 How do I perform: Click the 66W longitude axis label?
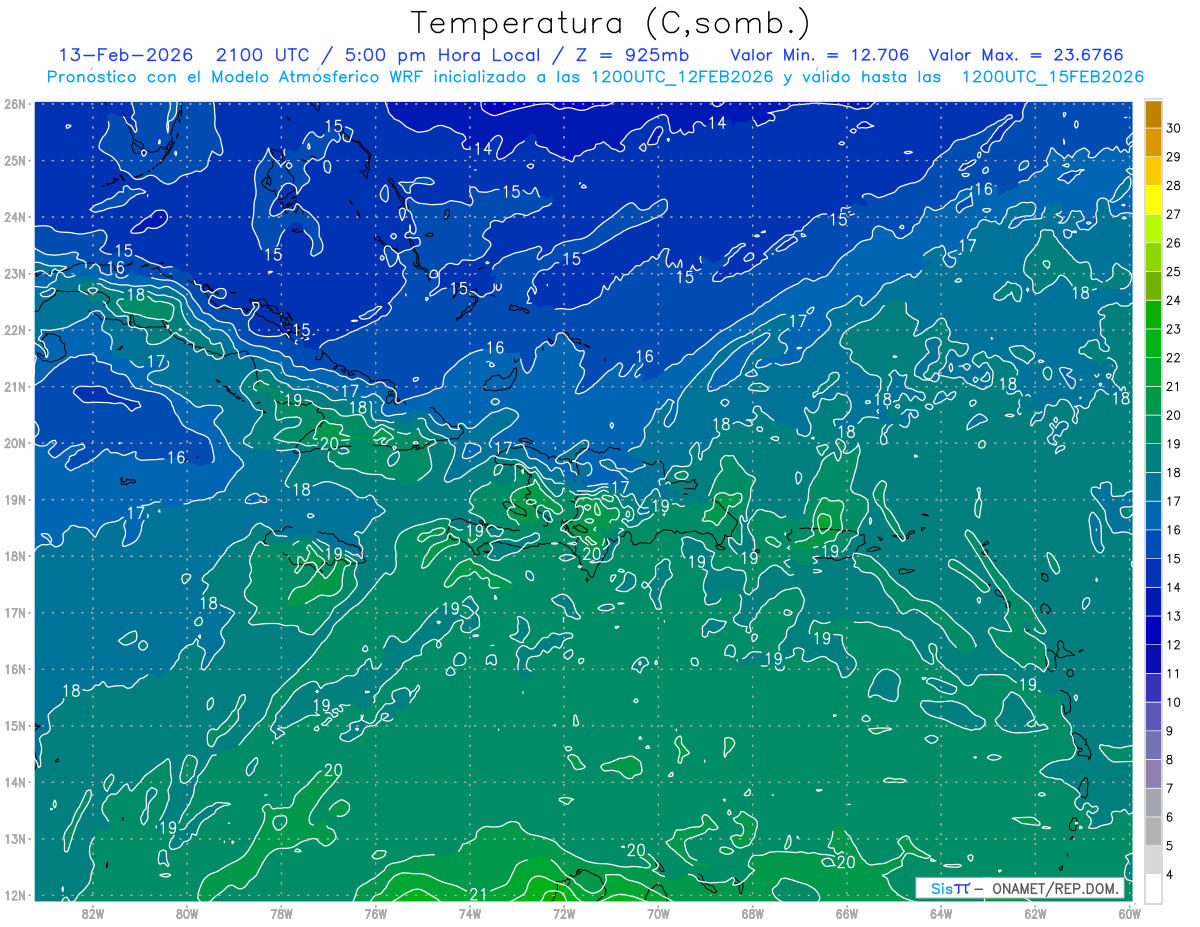coord(847,913)
